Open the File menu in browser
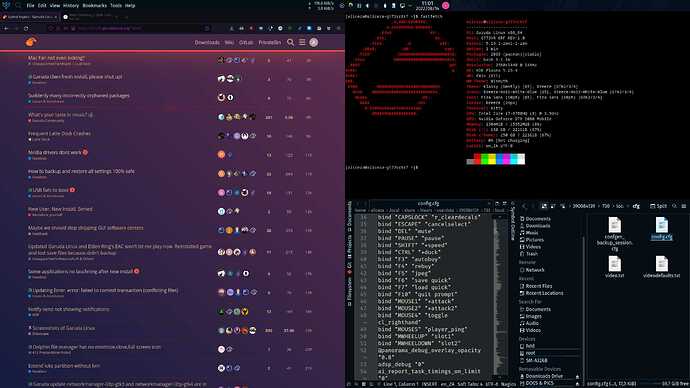690x388 pixels. tap(30, 6)
